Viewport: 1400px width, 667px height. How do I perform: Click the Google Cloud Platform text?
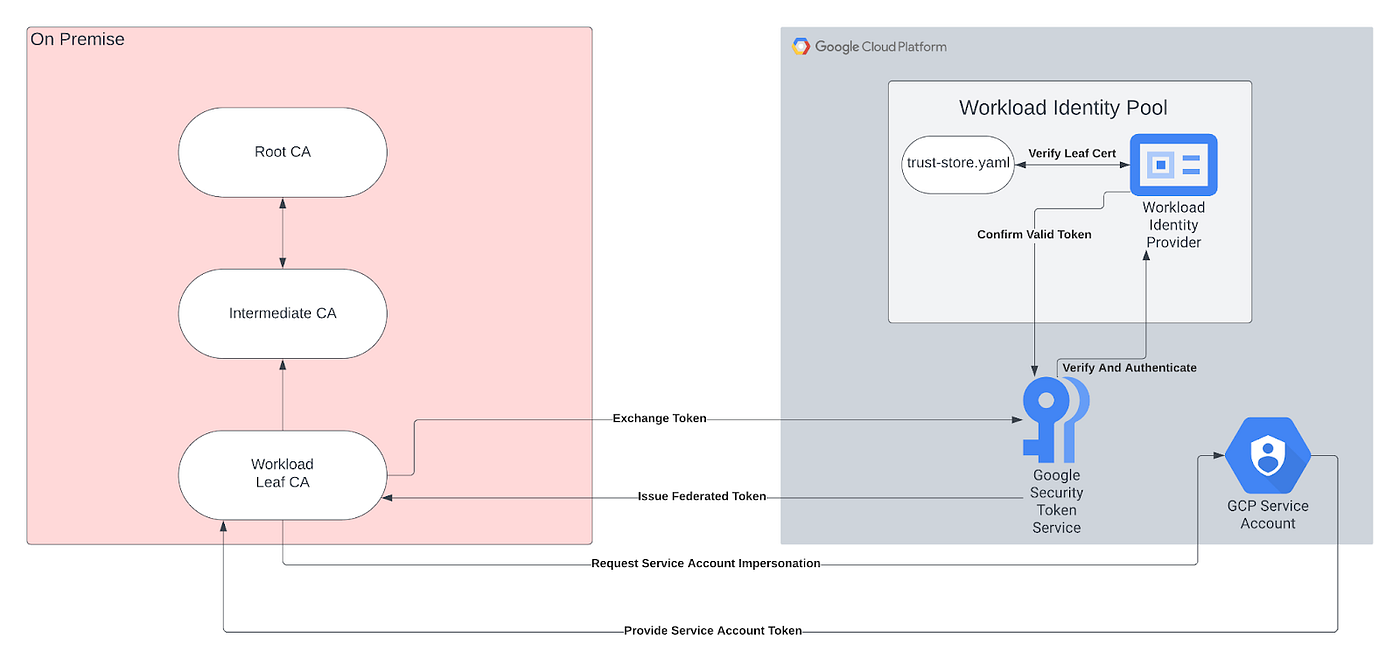point(881,46)
